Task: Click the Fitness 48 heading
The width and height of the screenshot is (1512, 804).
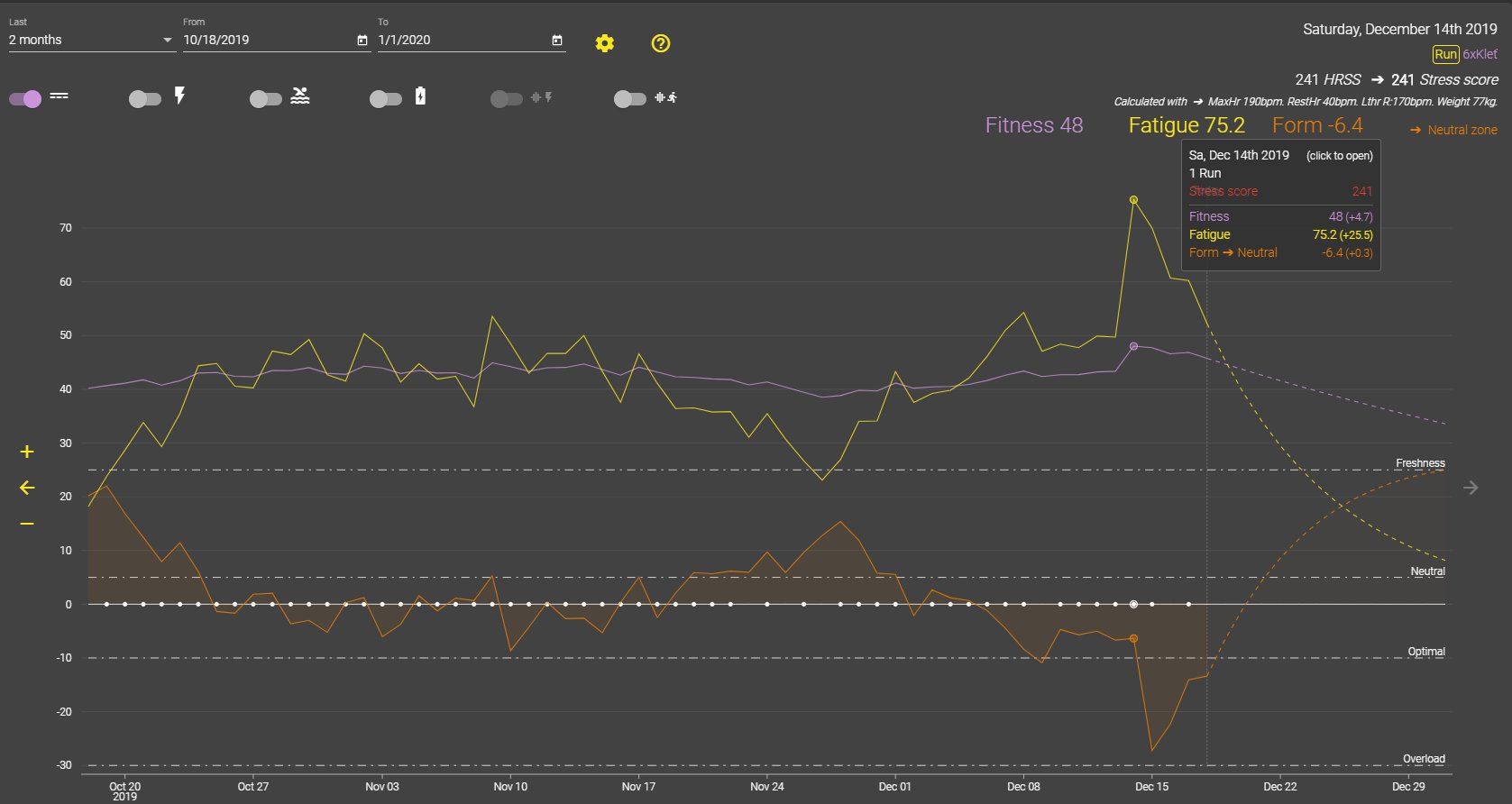Action: pyautogui.click(x=1034, y=125)
